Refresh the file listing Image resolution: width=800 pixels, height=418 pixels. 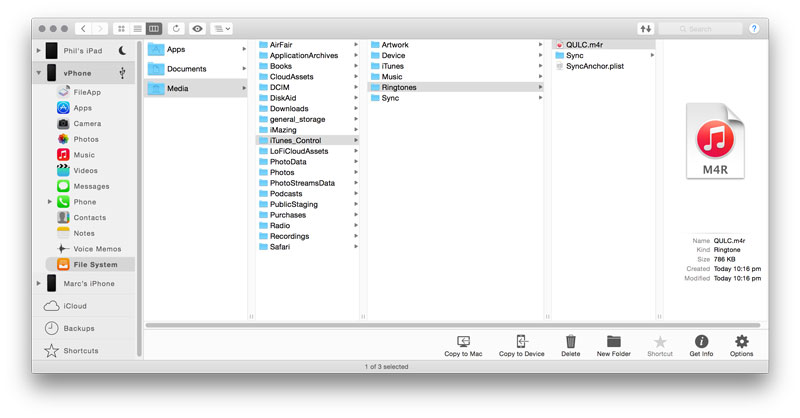(x=176, y=29)
